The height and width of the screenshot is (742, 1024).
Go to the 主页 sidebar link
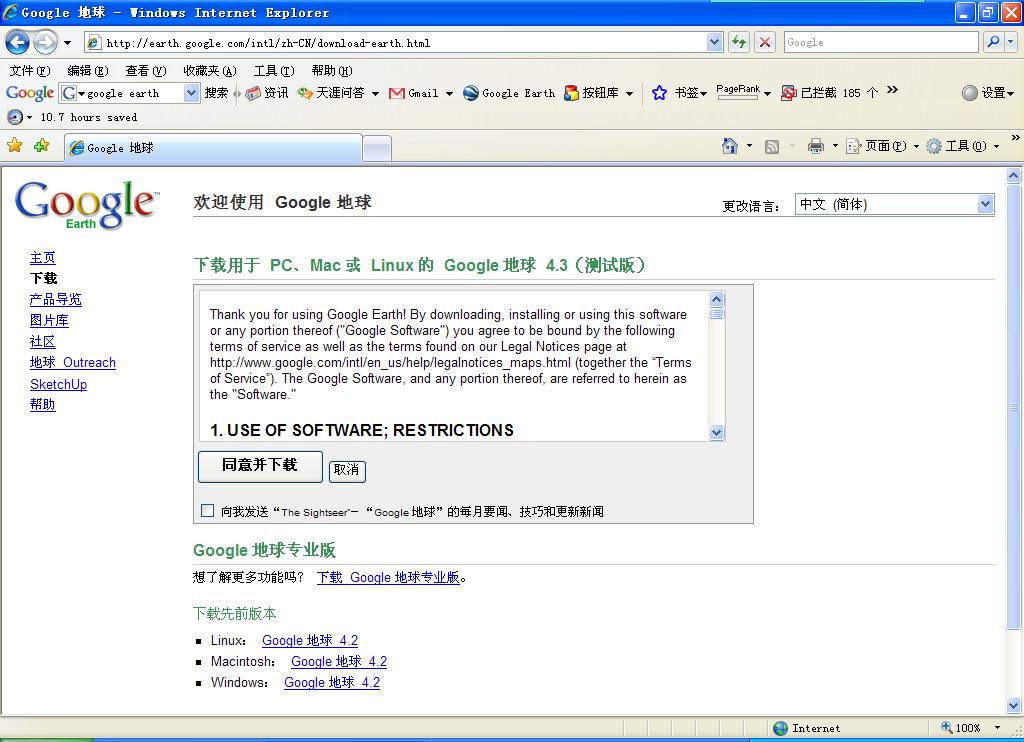click(x=42, y=258)
